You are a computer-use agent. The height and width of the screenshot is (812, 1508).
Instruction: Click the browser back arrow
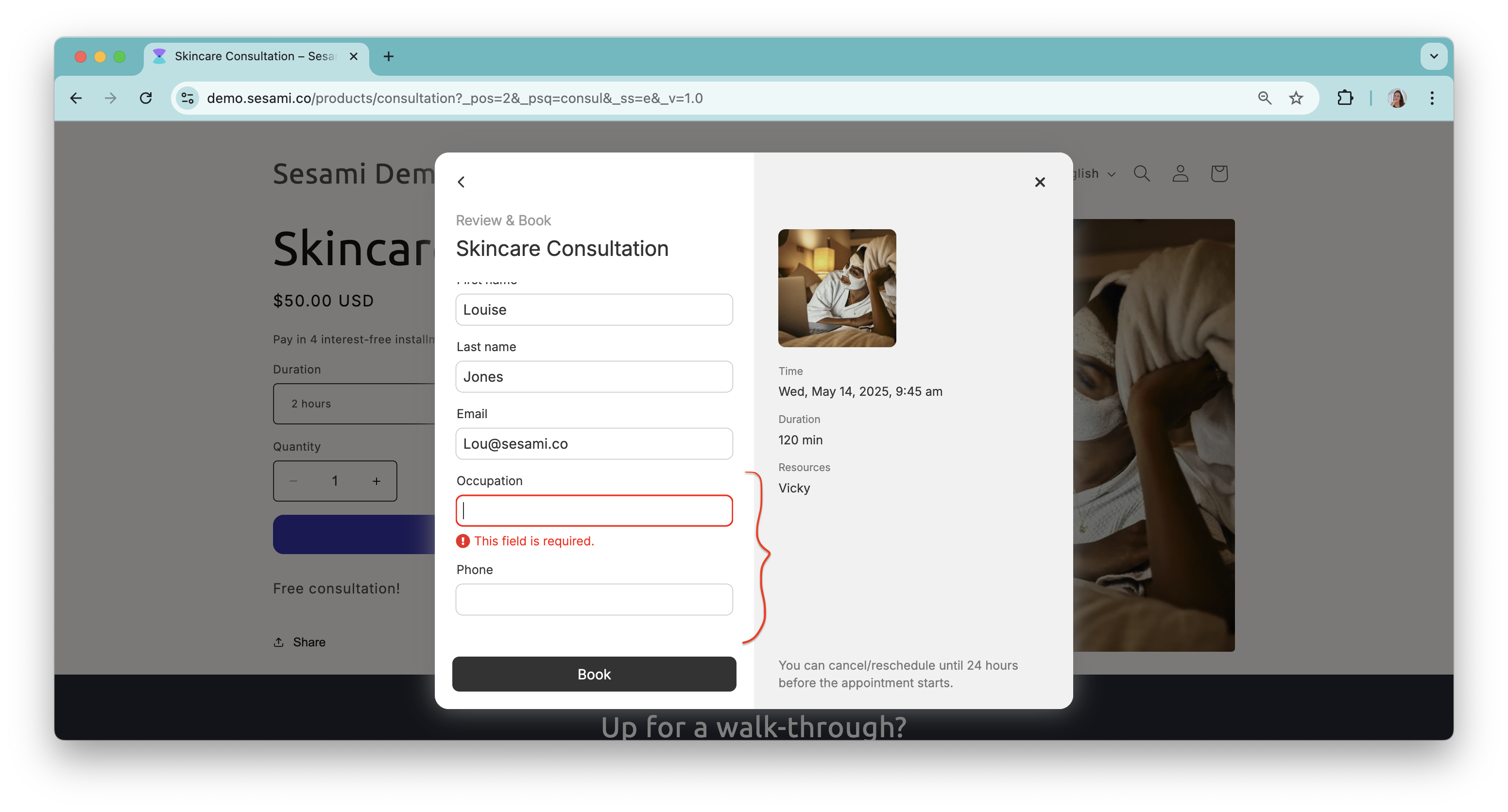76,98
